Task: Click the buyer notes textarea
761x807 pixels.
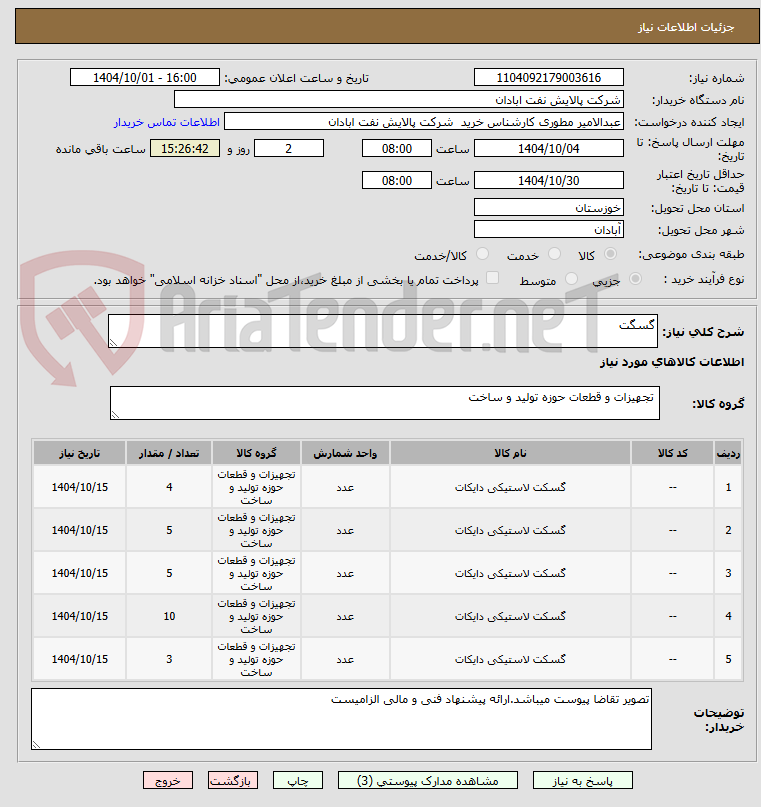Action: 341,718
